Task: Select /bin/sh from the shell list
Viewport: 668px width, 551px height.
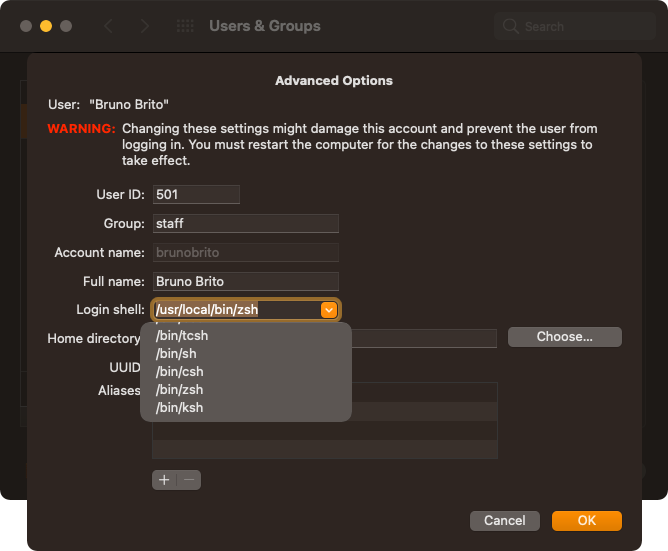Action: click(x=176, y=354)
